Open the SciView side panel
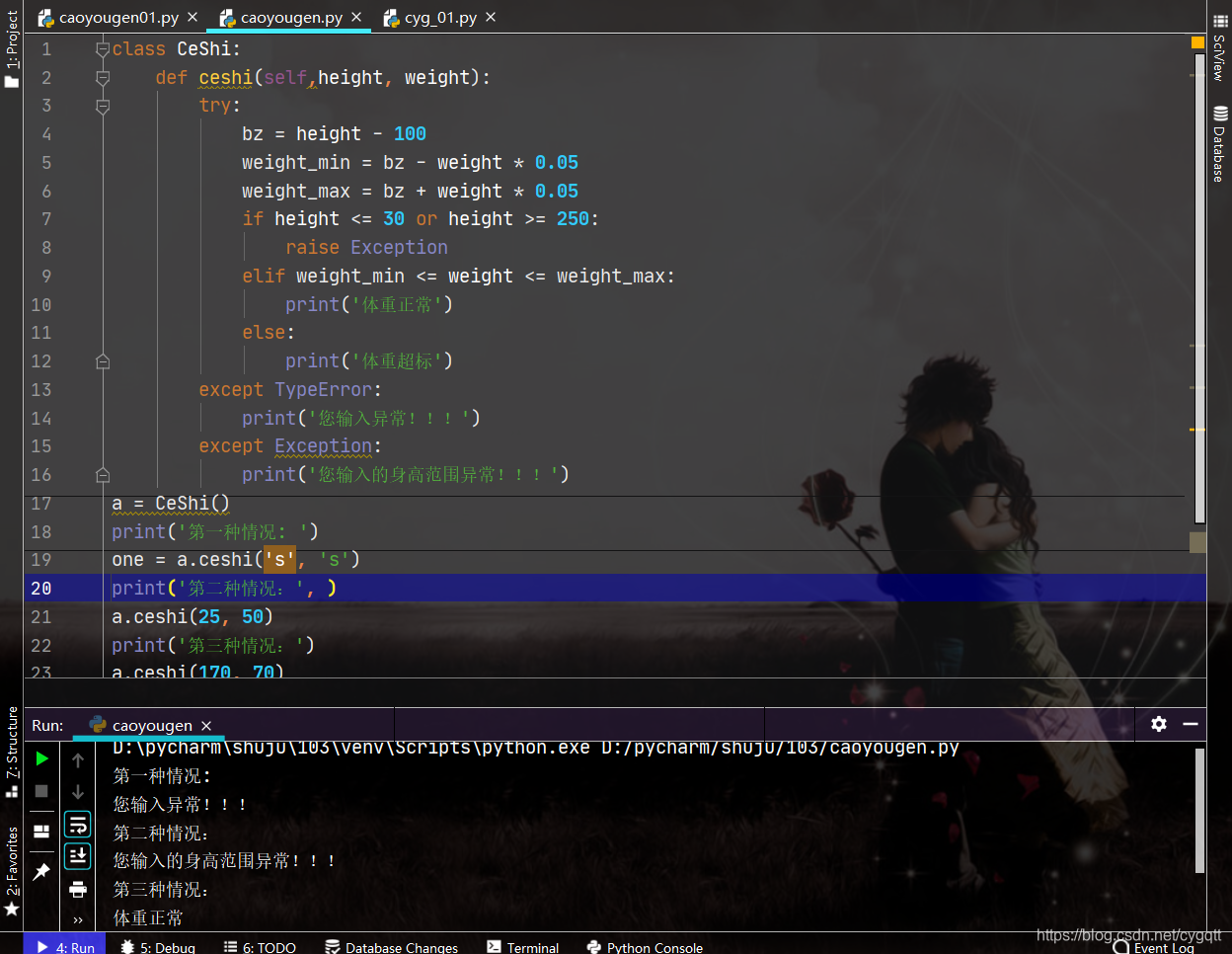Screen dimensions: 1232x954 [1220, 46]
